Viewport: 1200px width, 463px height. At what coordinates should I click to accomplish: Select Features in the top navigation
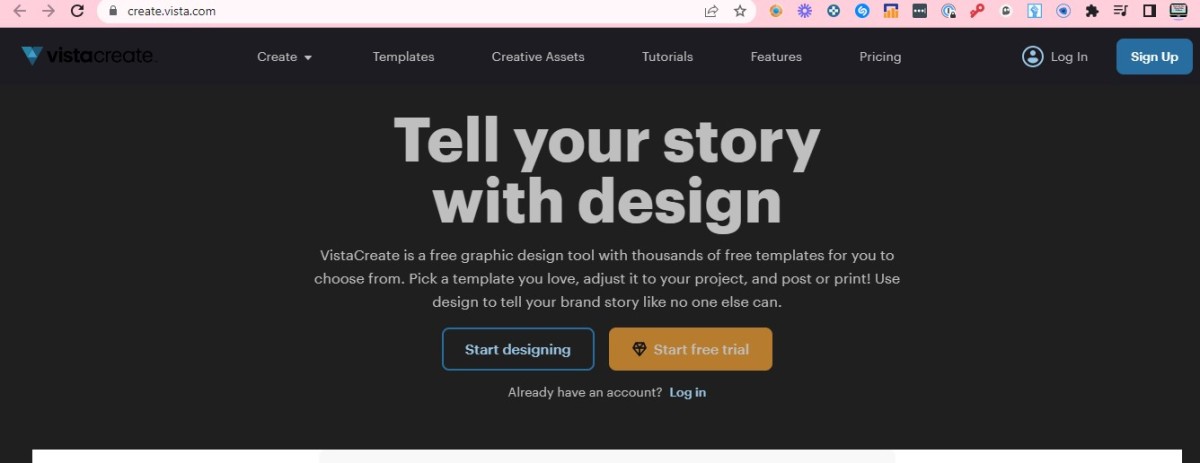[x=776, y=57]
